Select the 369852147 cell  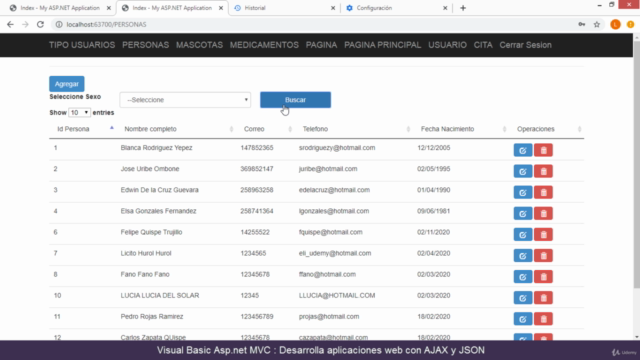coord(257,169)
